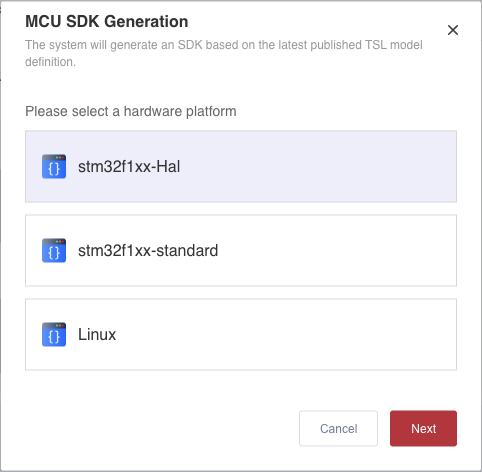Viewport: 482px width, 472px height.
Task: Click the Linux text label
Action: 97,334
